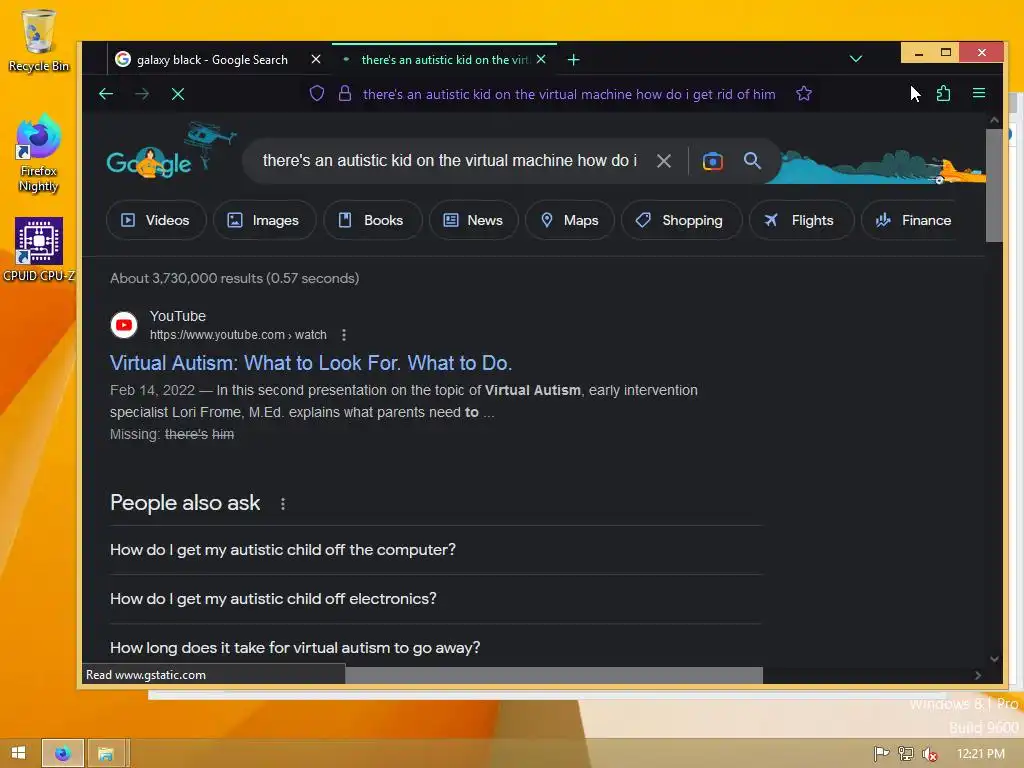Submit search with magnifying glass icon
This screenshot has height=768, width=1024.
[x=752, y=161]
